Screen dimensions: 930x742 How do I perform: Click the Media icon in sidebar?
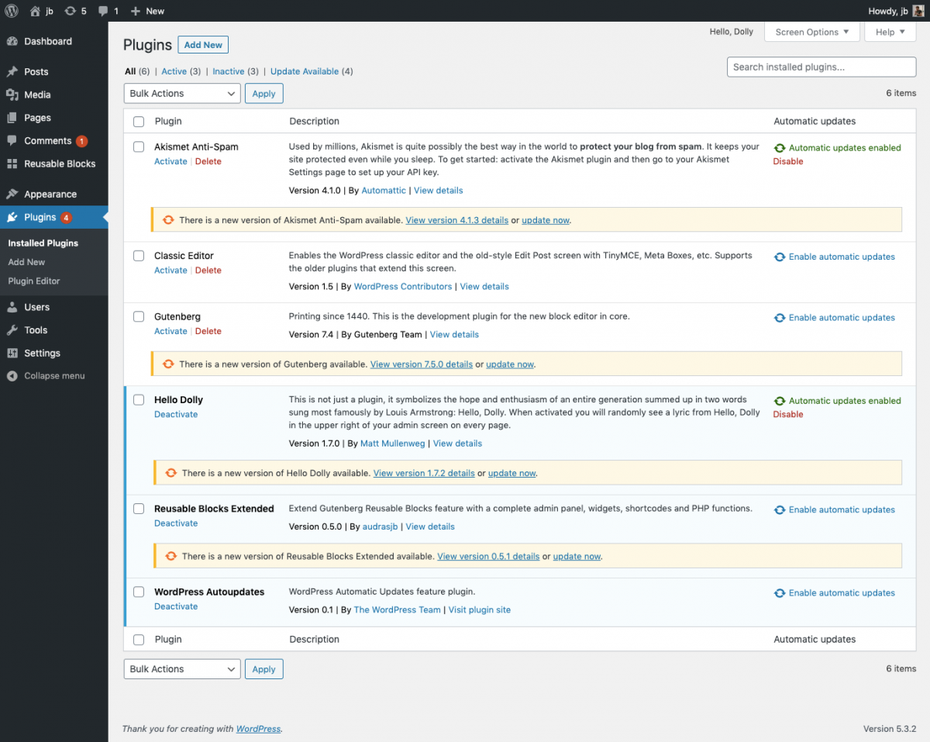(x=12, y=94)
